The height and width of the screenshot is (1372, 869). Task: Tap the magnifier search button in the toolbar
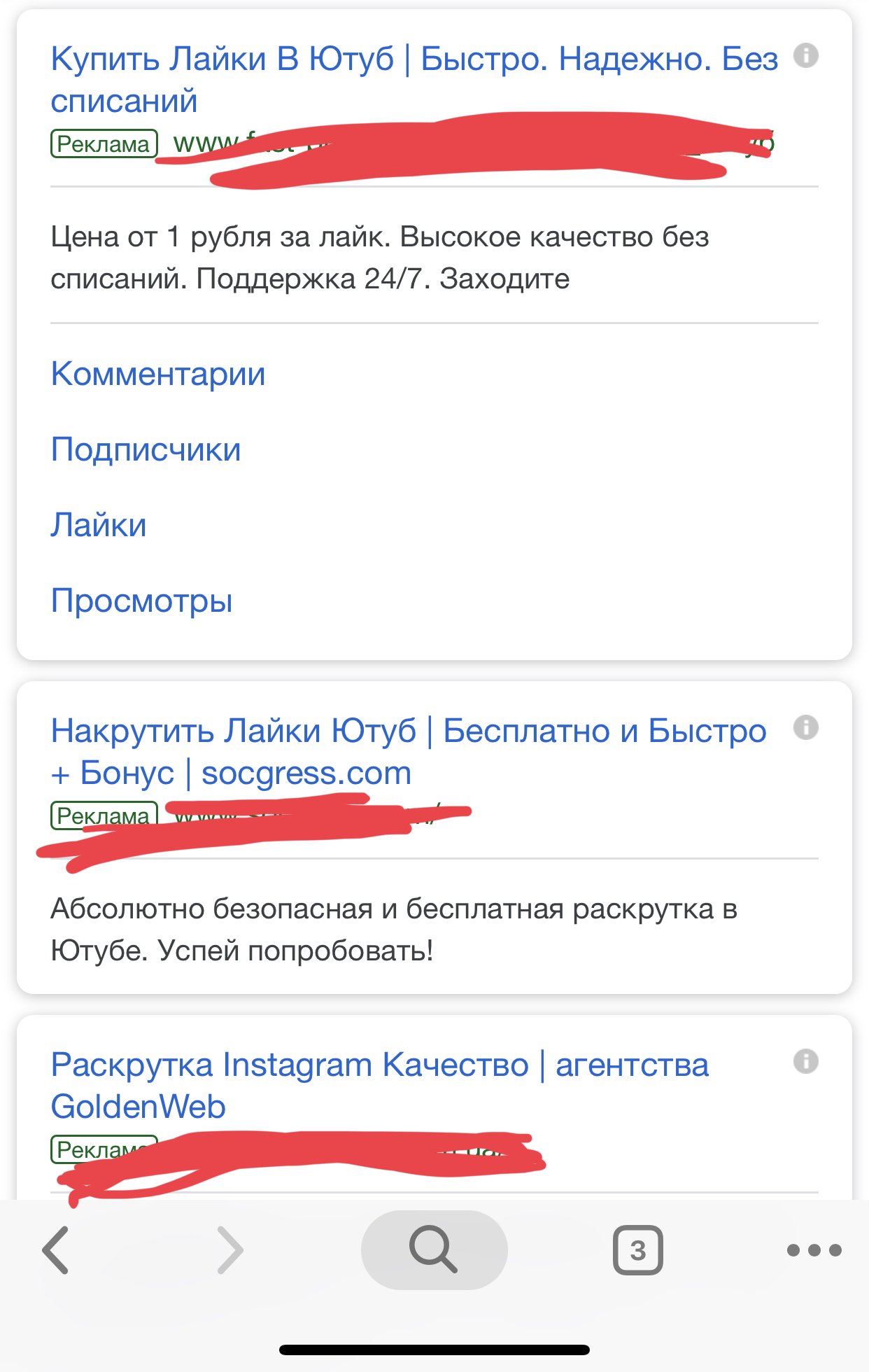click(x=434, y=1250)
